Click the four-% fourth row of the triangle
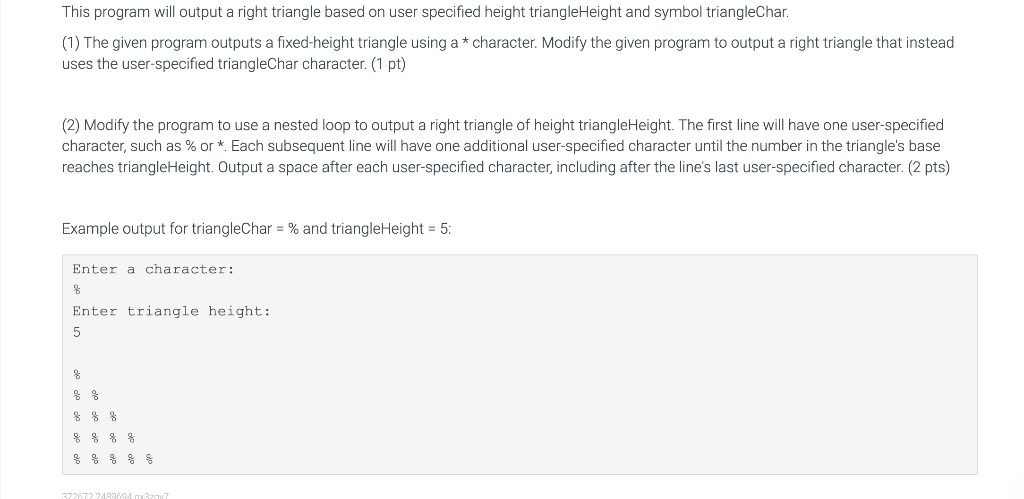The image size is (1024, 499). pos(104,438)
